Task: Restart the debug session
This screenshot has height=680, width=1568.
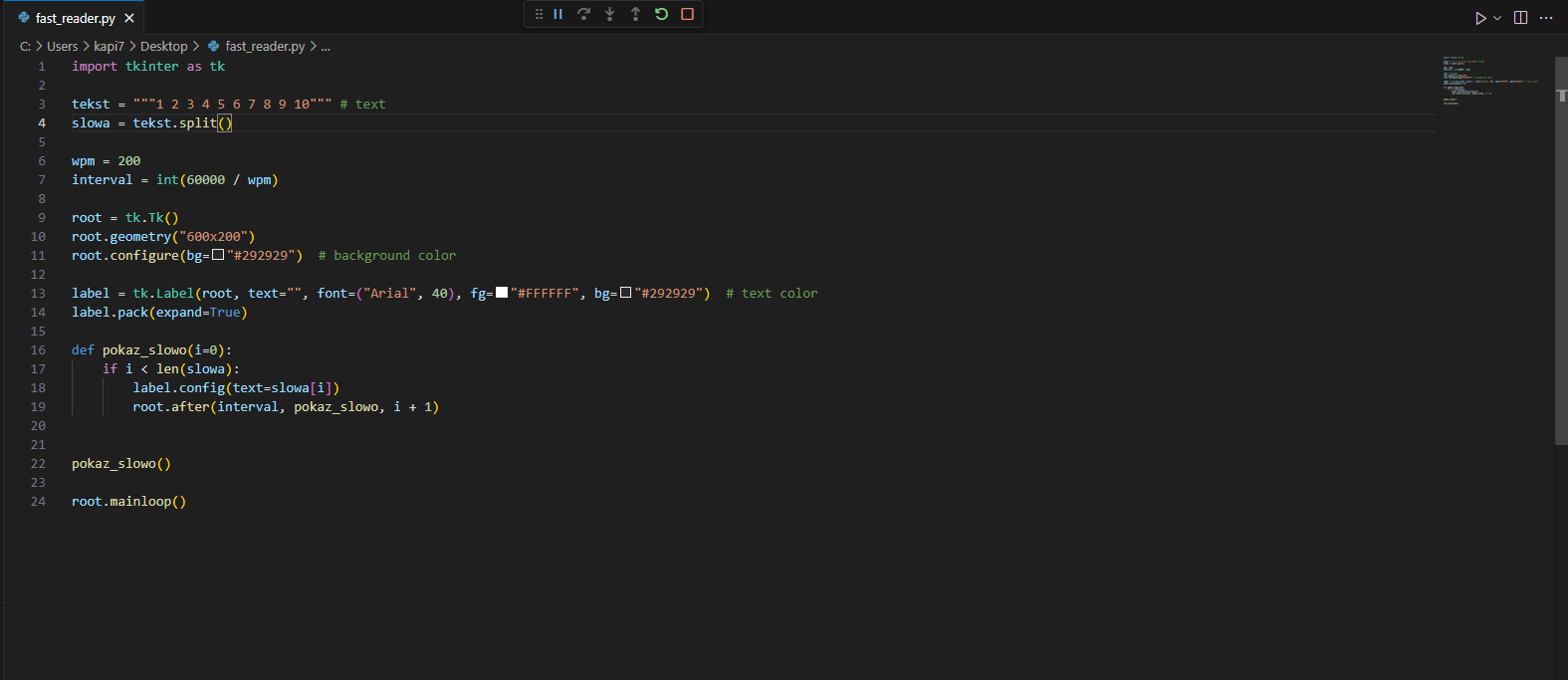Action: 662,14
